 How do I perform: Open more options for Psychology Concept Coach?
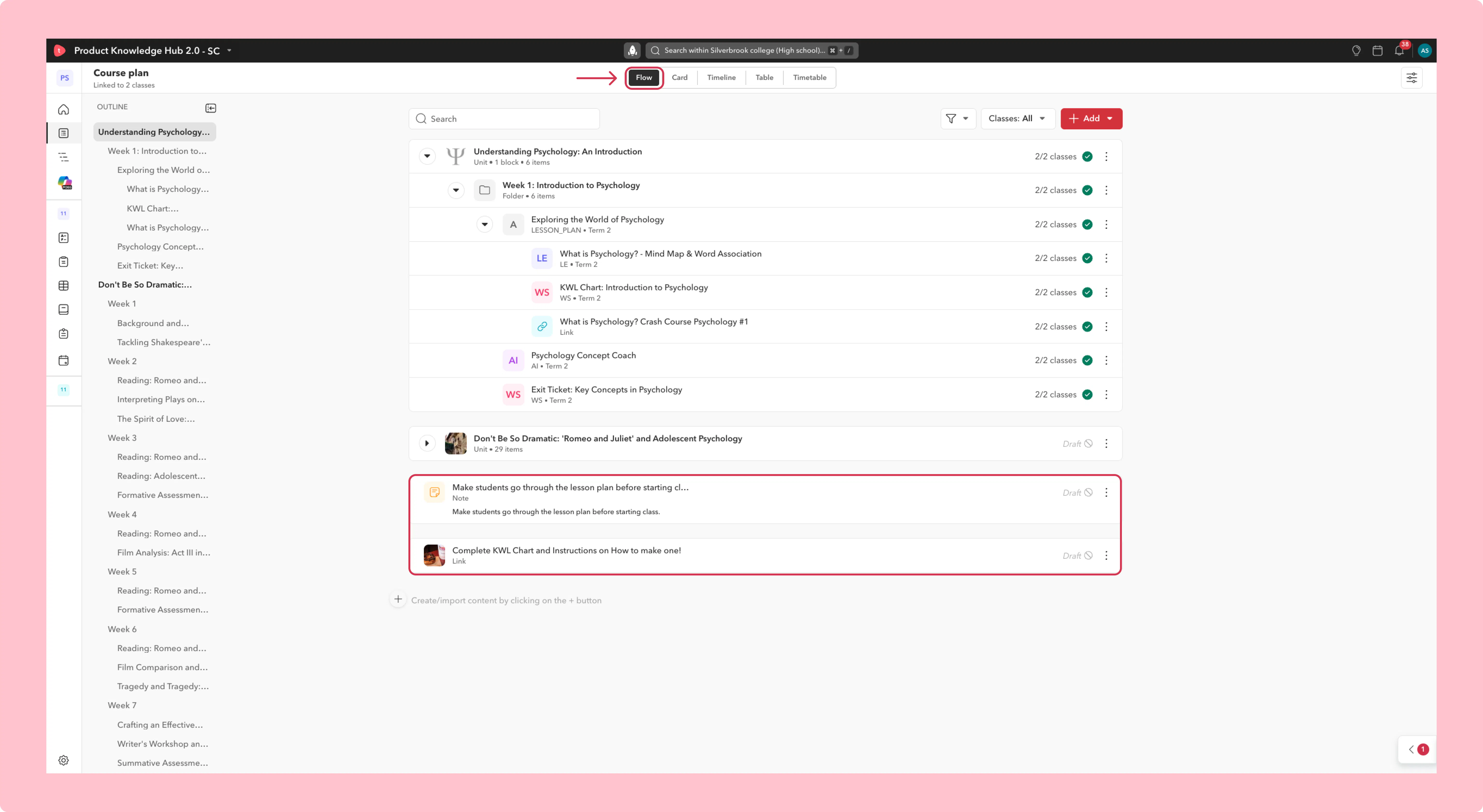1106,361
